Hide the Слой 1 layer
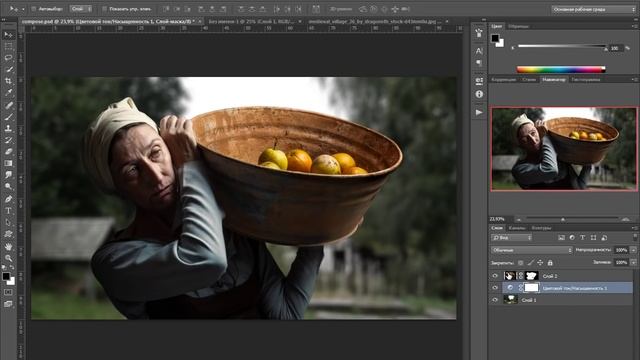The width and height of the screenshot is (640, 360). 495,300
